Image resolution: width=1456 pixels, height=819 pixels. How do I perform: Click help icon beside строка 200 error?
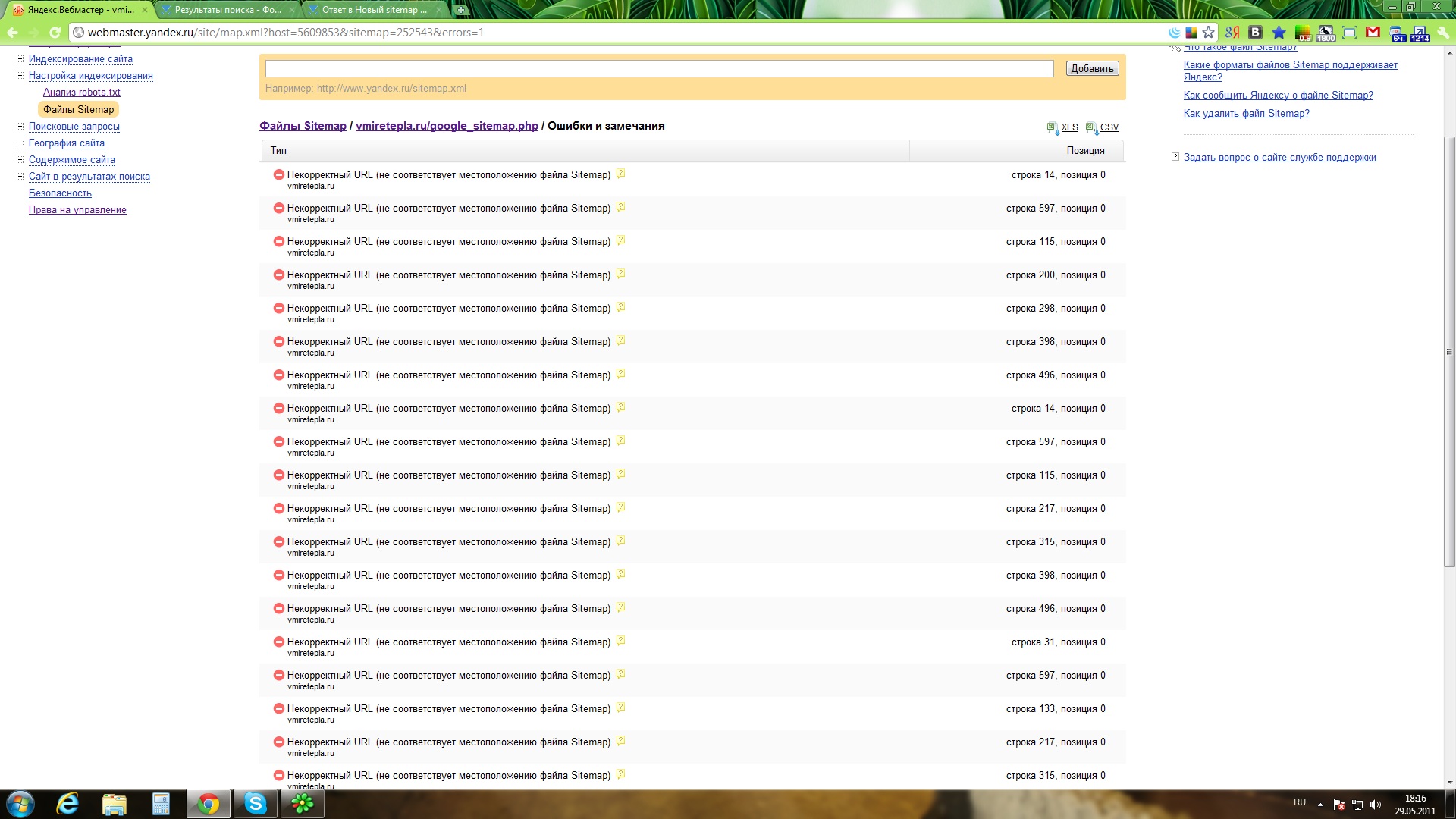(620, 274)
